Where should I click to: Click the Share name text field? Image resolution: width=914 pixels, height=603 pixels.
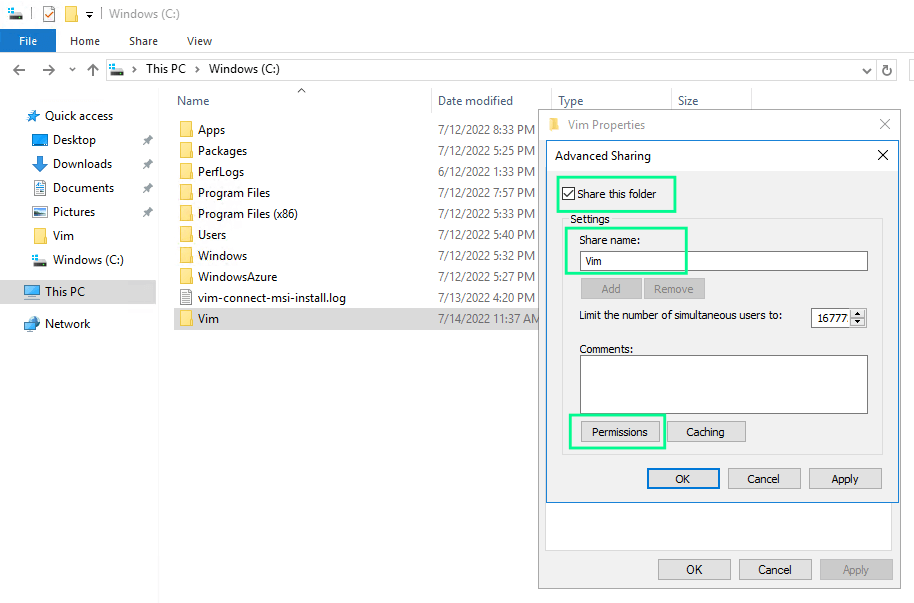point(723,261)
